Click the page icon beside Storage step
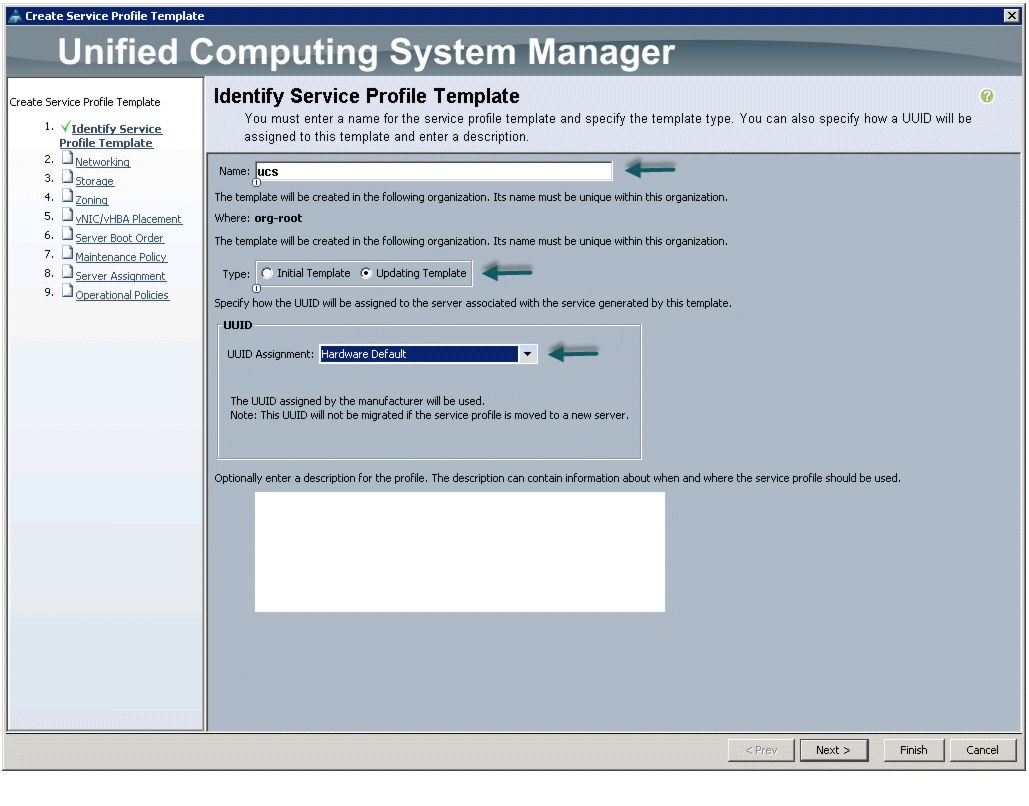 (x=68, y=177)
